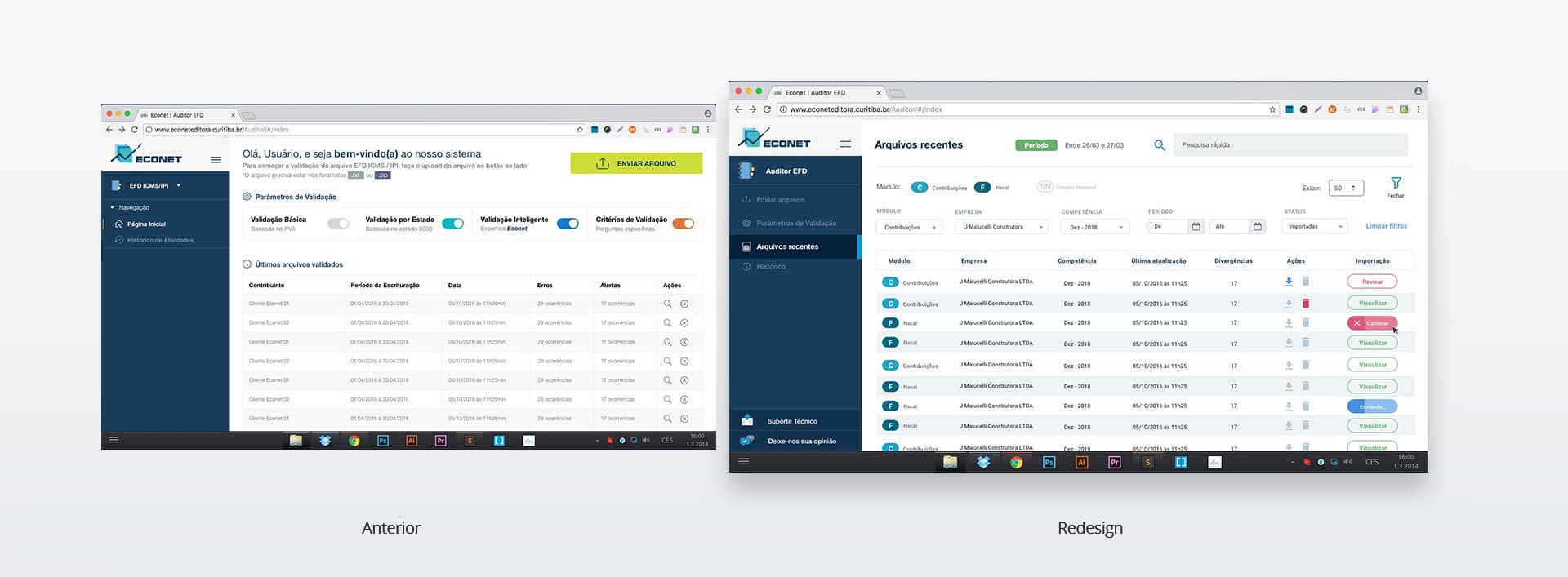The image size is (1568, 577).
Task: Open the De date calendar picker
Action: click(x=1196, y=226)
